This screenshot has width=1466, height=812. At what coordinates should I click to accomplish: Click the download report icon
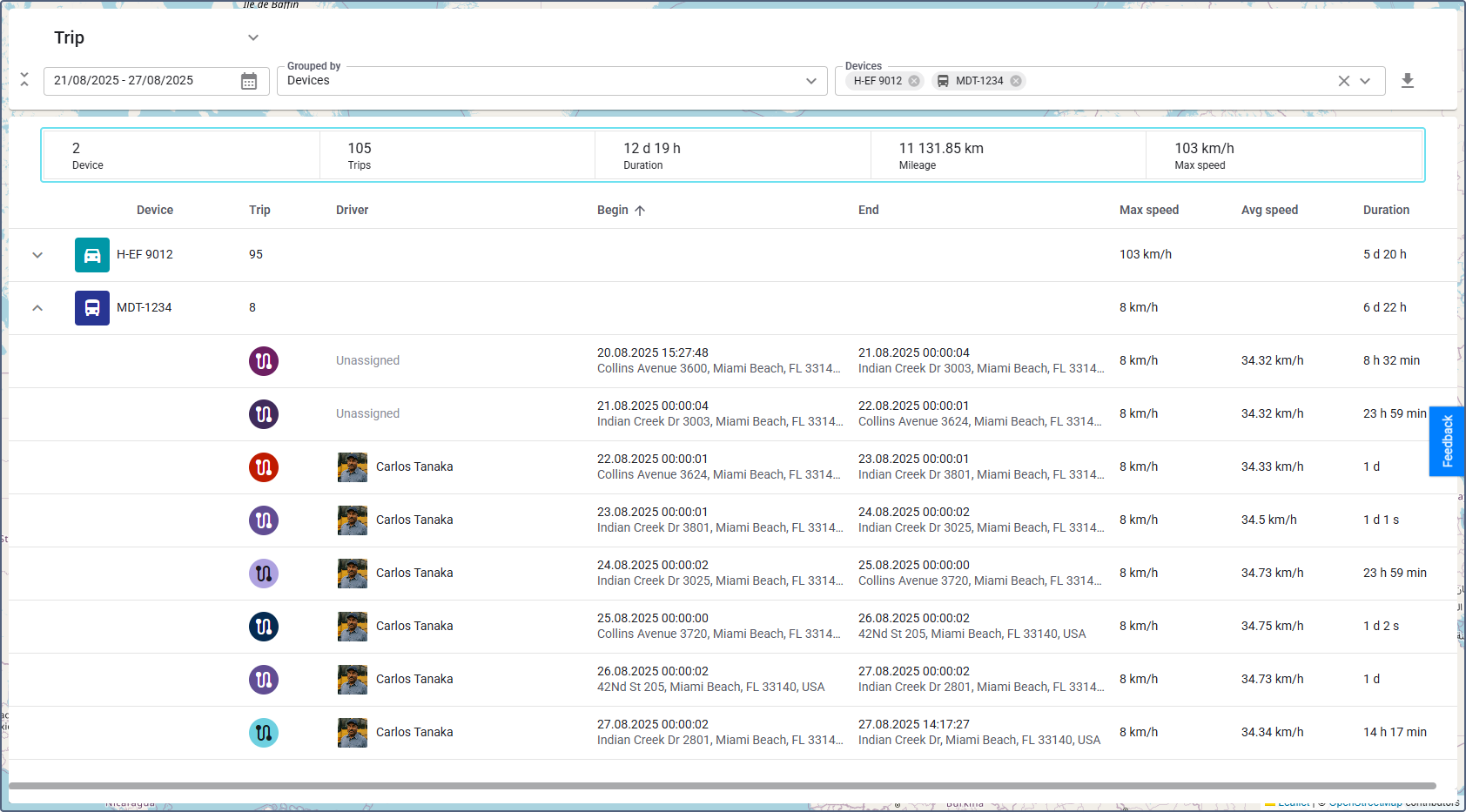1407,81
